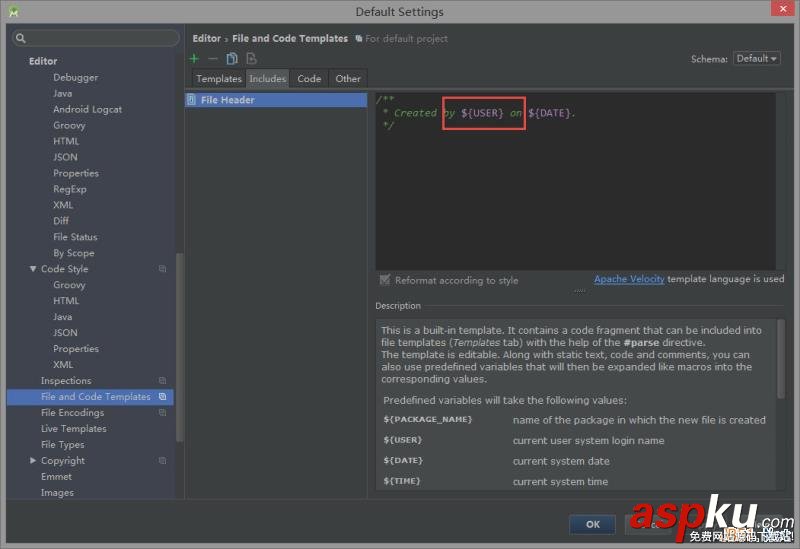This screenshot has width=800, height=549.
Task: Collapse the Code Style tree node
Action: click(x=33, y=269)
